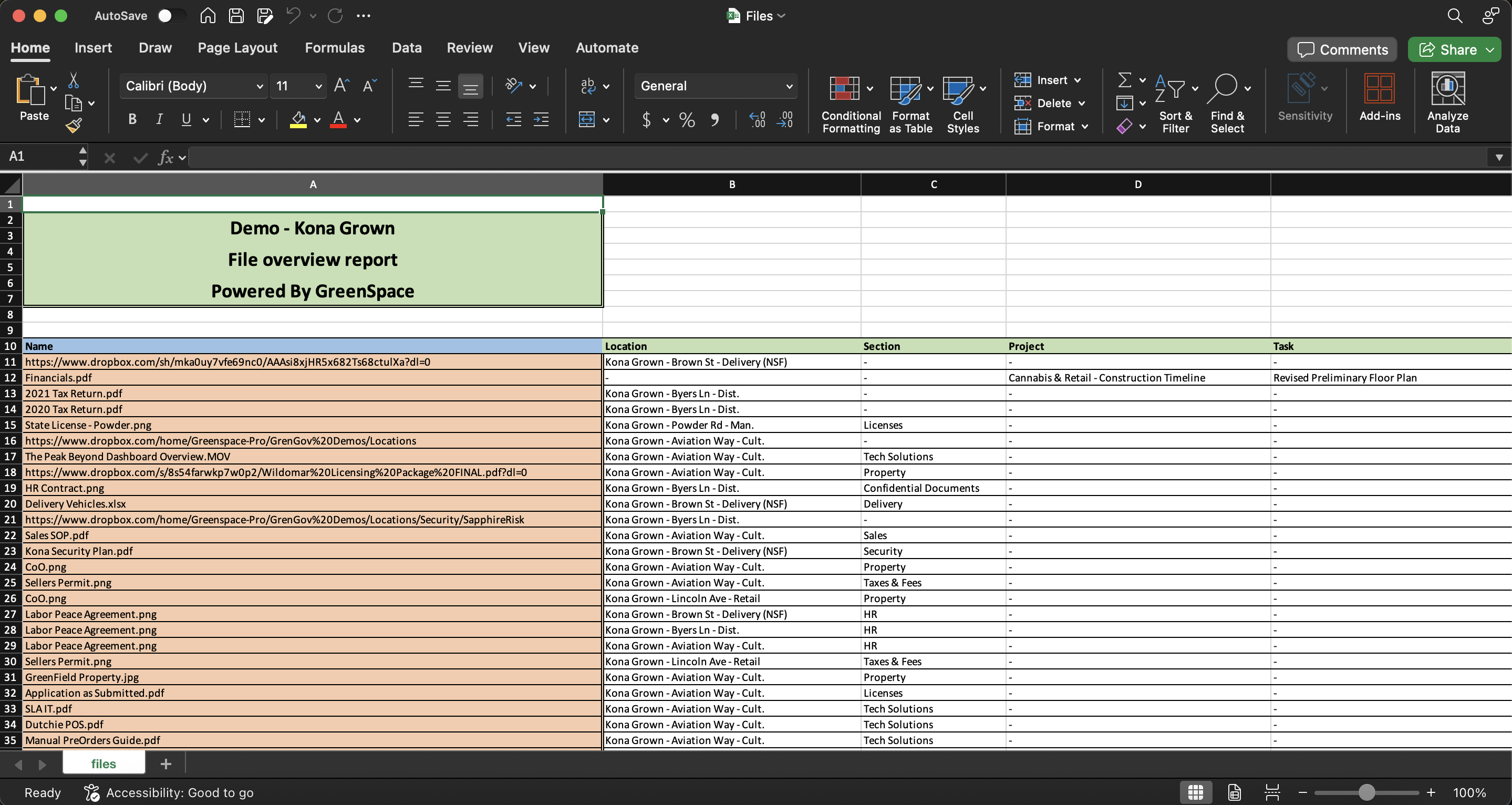Increase decimal places

(757, 120)
